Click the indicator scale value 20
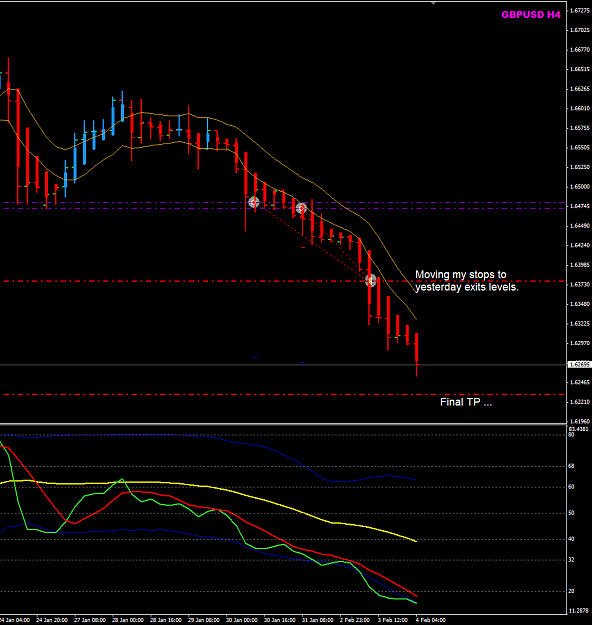592x625 pixels. pyautogui.click(x=571, y=592)
